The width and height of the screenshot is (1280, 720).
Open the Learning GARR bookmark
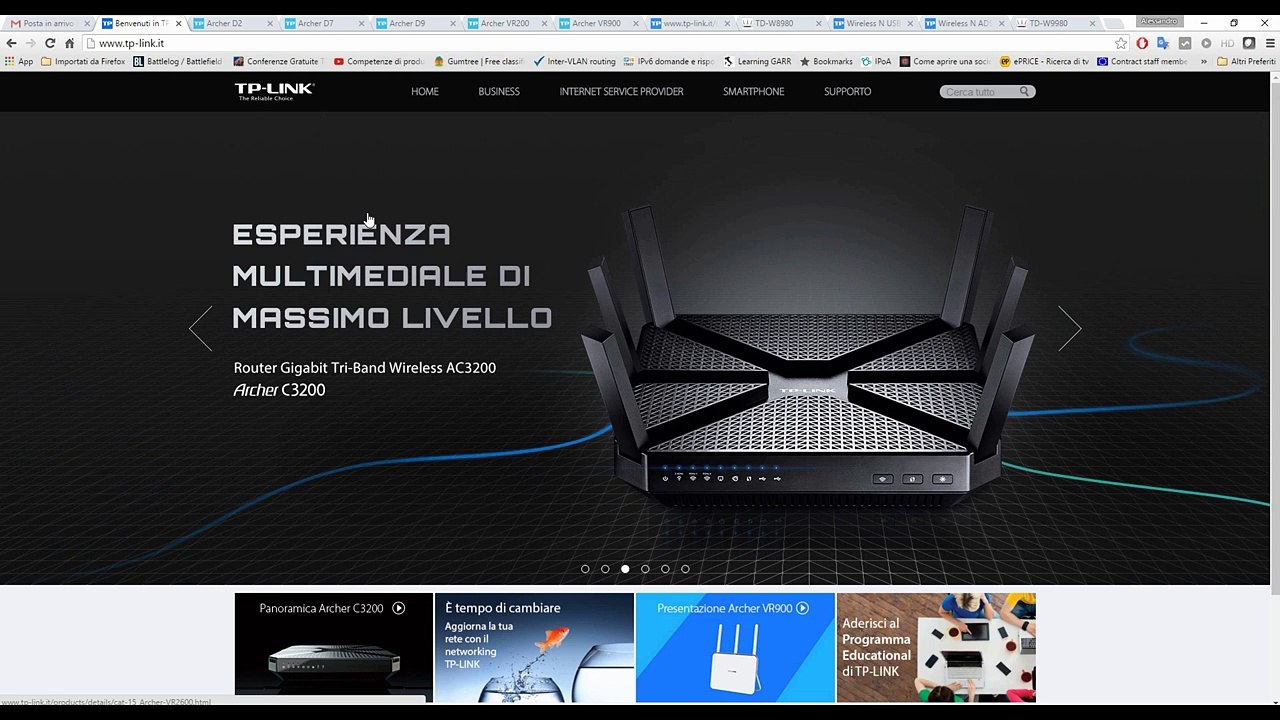click(x=757, y=61)
